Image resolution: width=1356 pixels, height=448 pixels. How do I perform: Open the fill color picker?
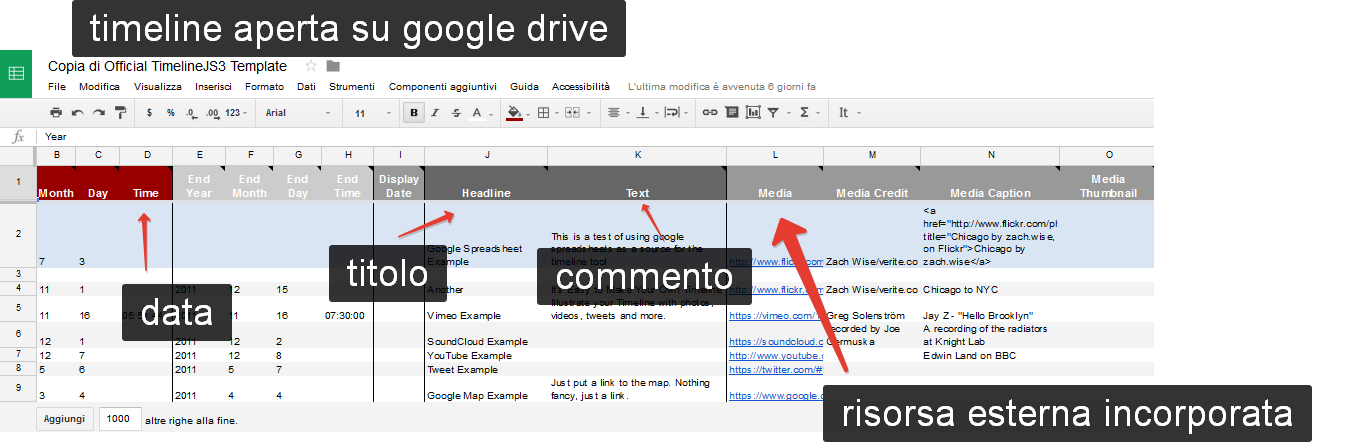518,113
